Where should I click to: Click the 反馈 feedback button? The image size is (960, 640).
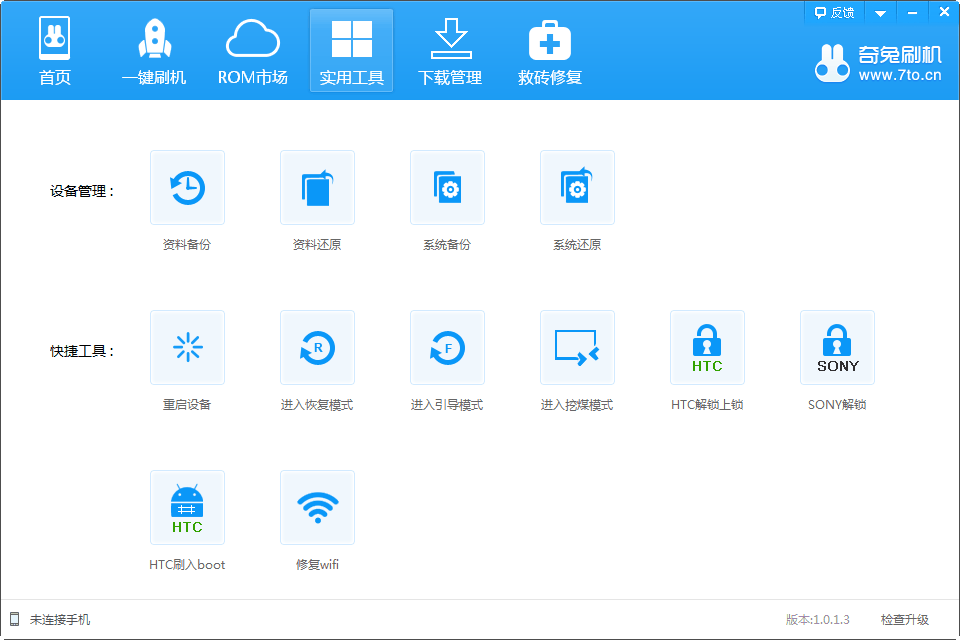click(x=834, y=13)
